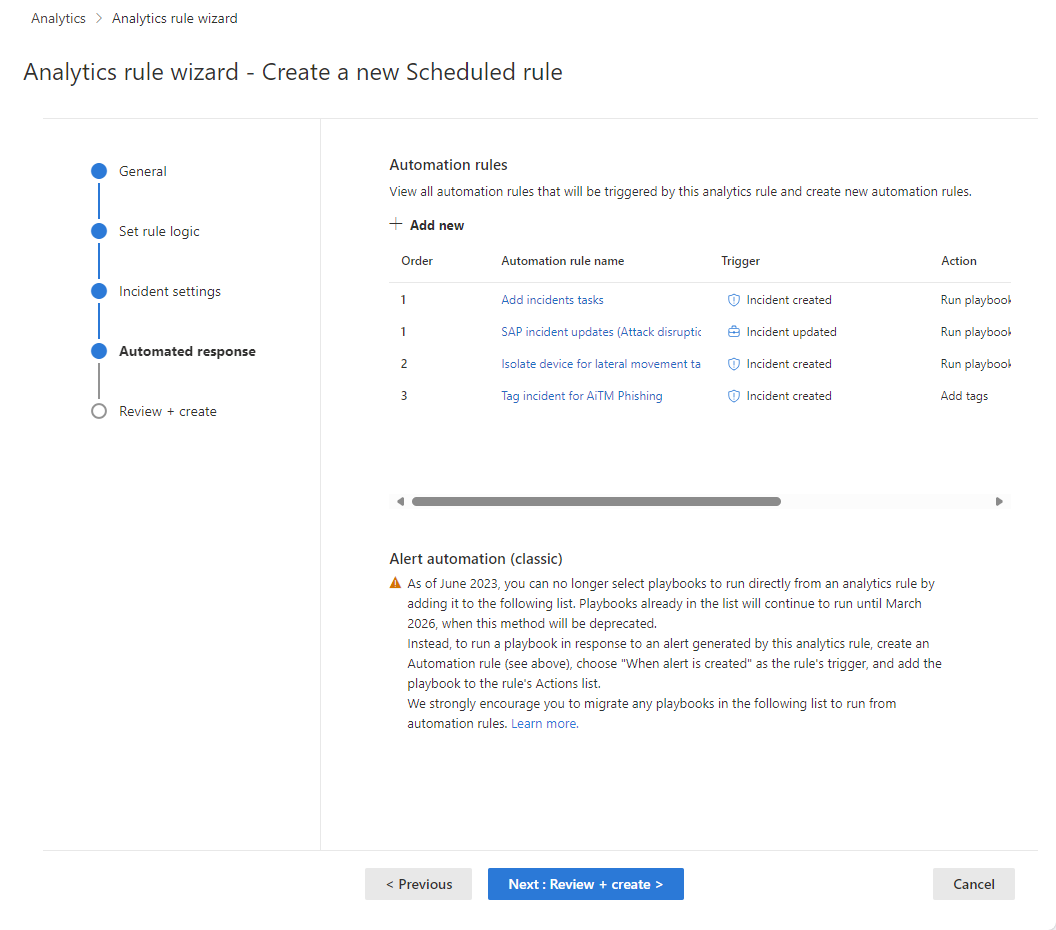Click the warning triangle in Alert automation section
This screenshot has height=930, width=1056.
(396, 583)
